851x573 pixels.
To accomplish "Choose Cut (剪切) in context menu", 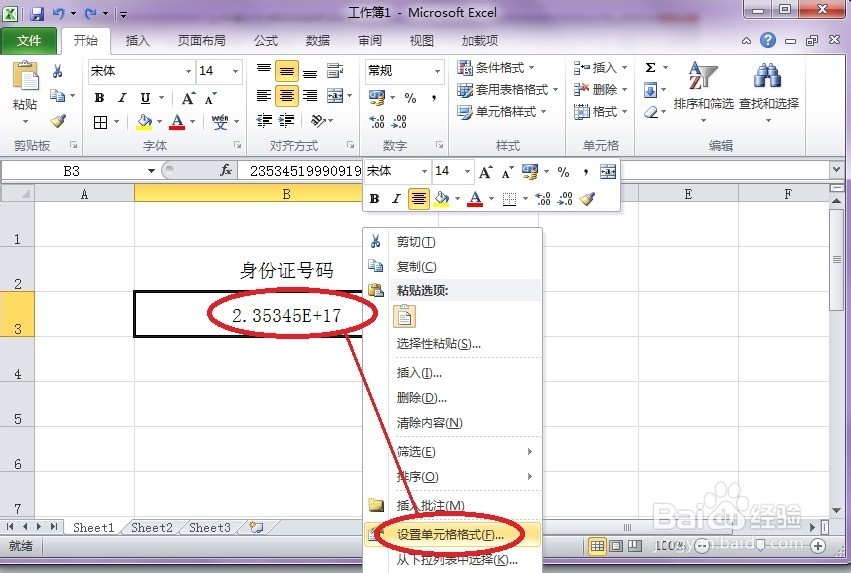I will (x=453, y=242).
